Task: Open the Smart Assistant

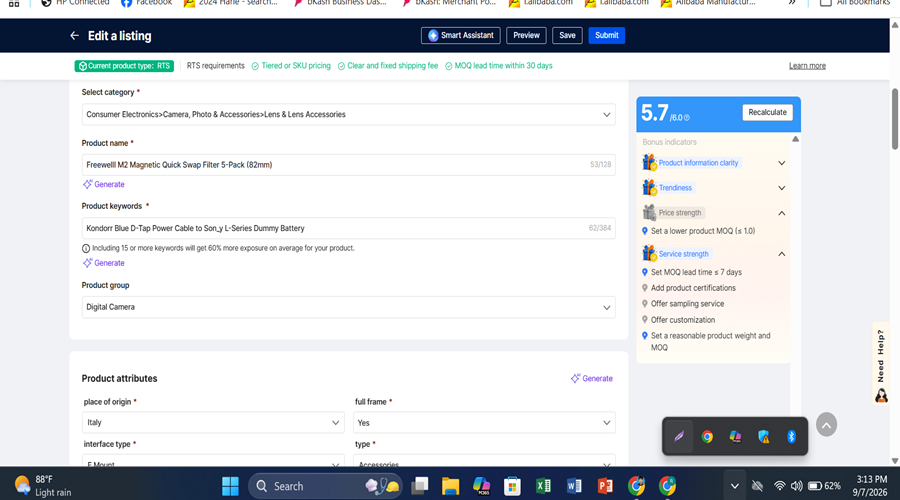Action: pos(460,36)
